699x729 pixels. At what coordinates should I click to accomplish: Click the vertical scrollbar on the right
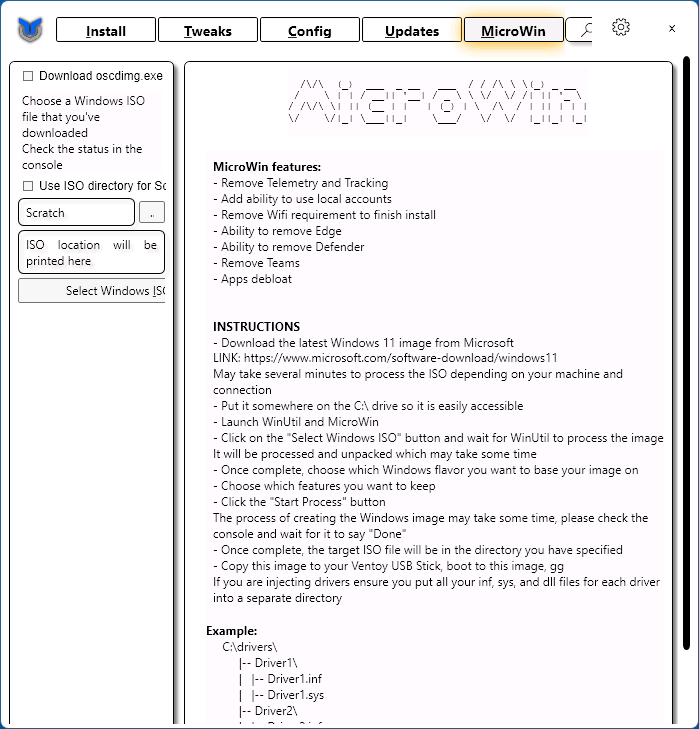point(686,353)
